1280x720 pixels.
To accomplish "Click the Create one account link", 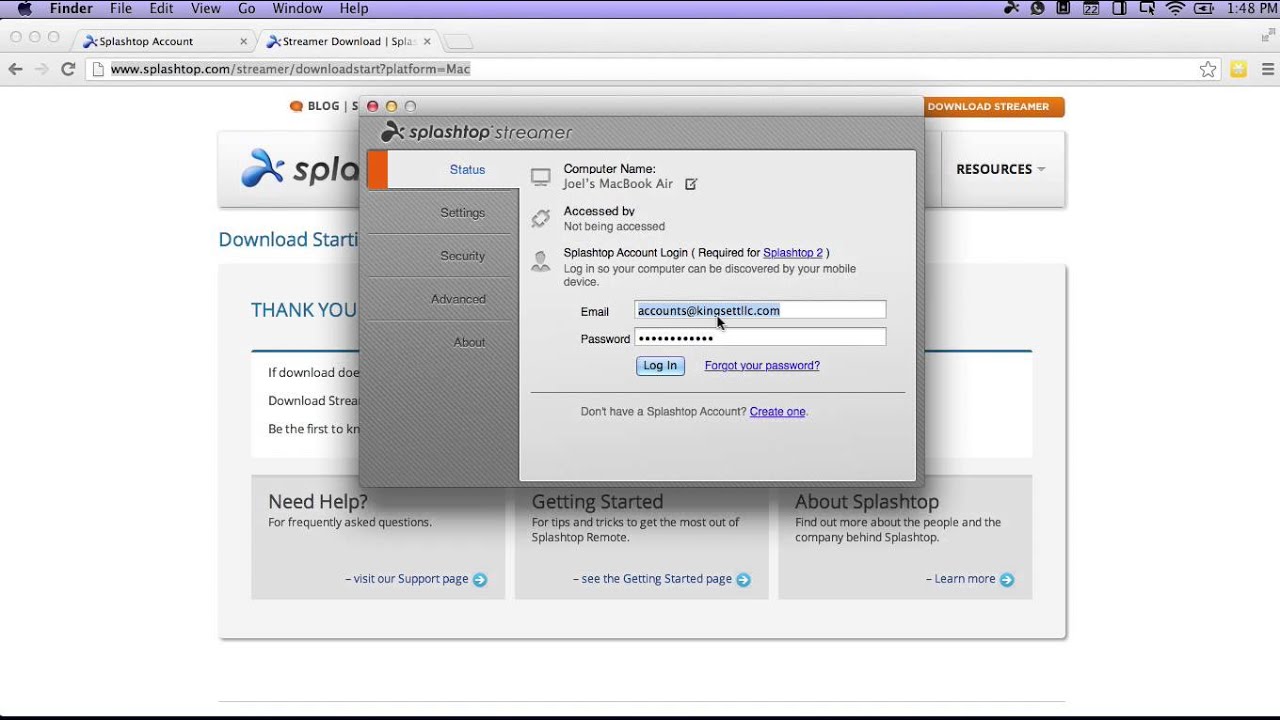I will (x=777, y=412).
